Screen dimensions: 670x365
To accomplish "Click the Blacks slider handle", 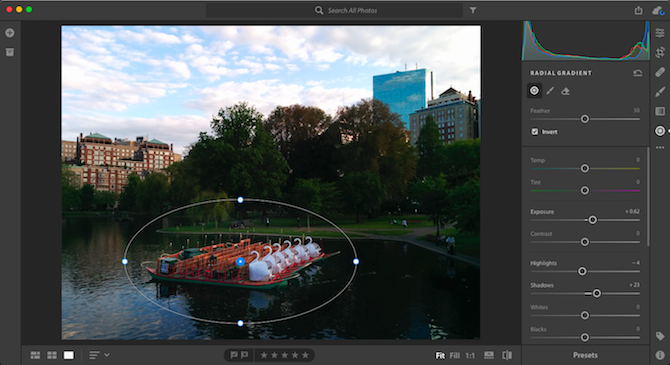I will [x=585, y=337].
